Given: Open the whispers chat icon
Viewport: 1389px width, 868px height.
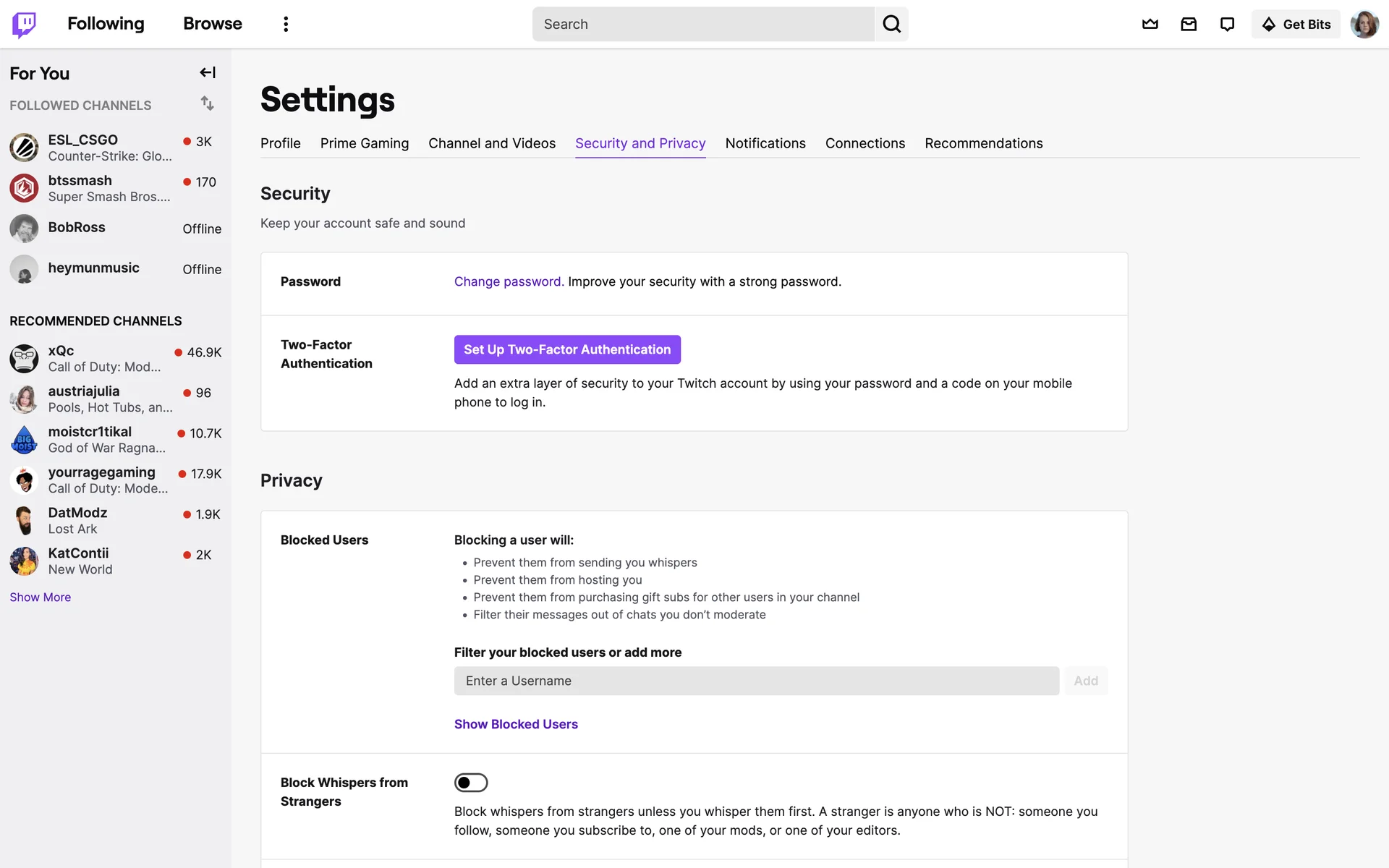Looking at the screenshot, I should point(1227,24).
